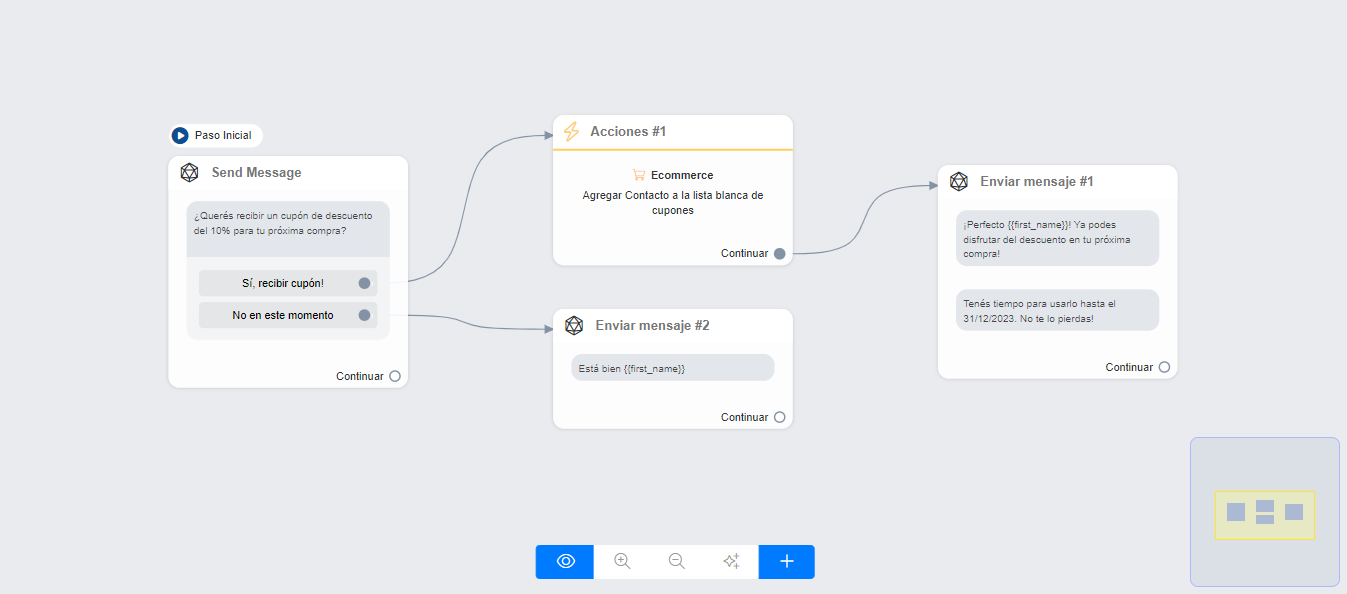This screenshot has height=594, width=1347.
Task: Click the Paso Inicial play icon
Action: tap(180, 135)
